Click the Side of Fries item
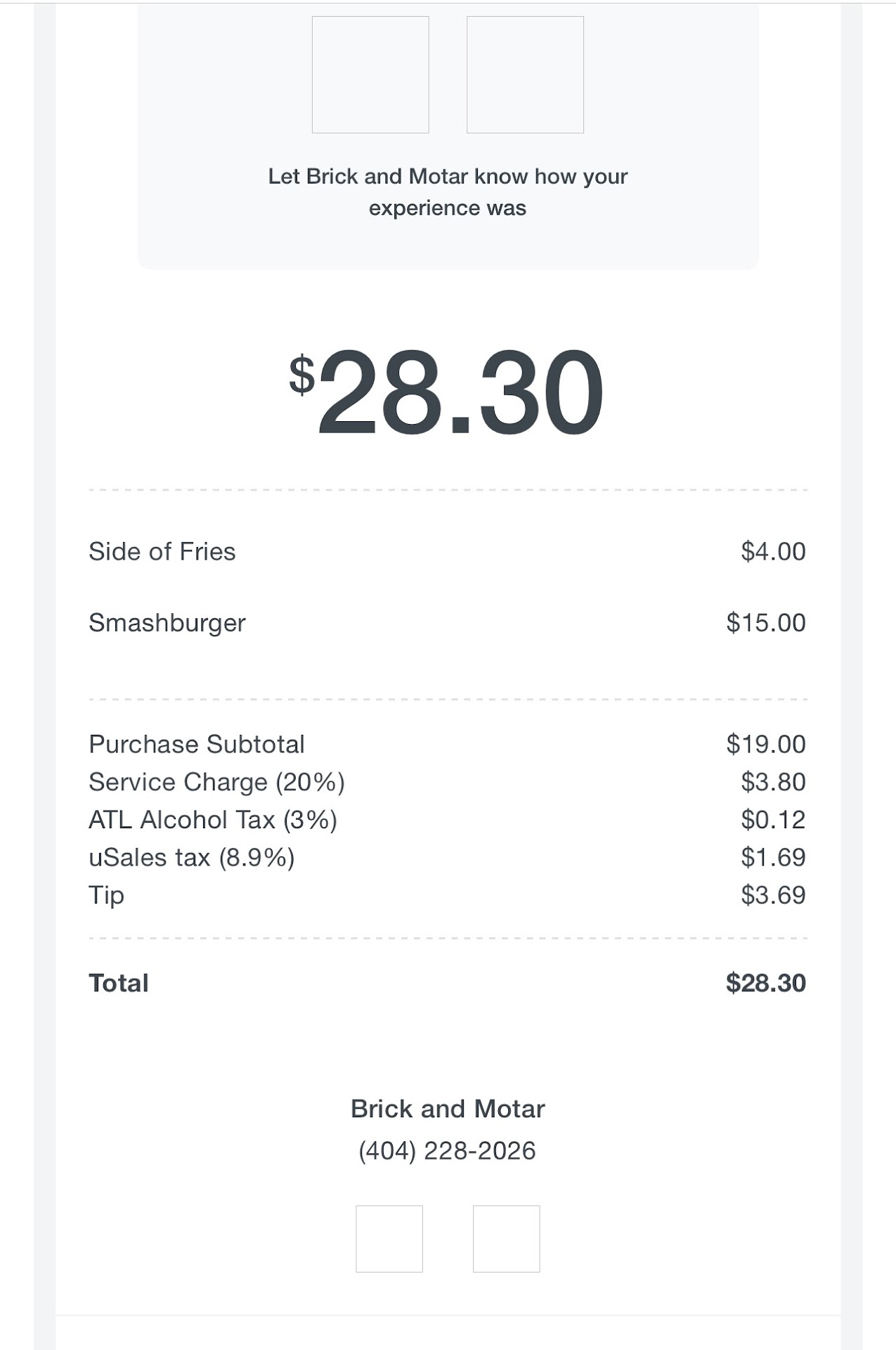Screen dimensions: 896x1350 [162, 552]
